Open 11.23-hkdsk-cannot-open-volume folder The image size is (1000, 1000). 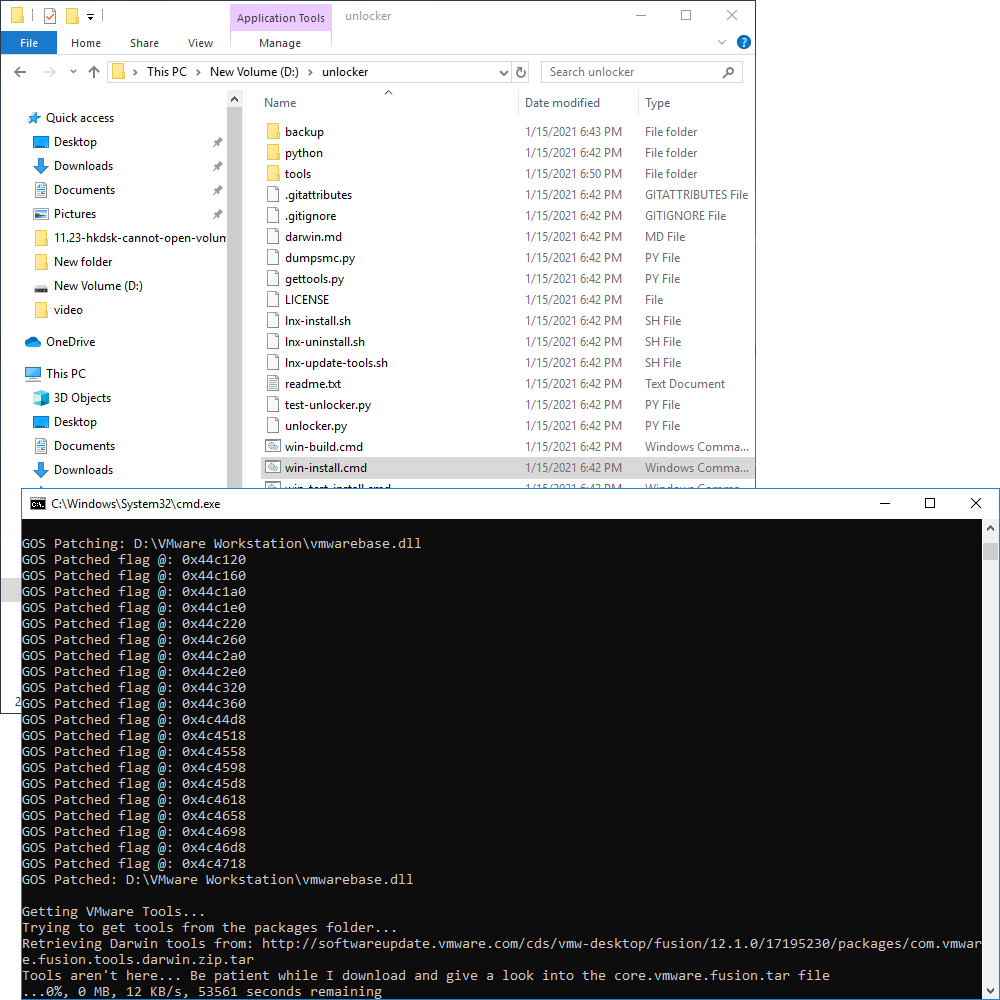click(139, 238)
